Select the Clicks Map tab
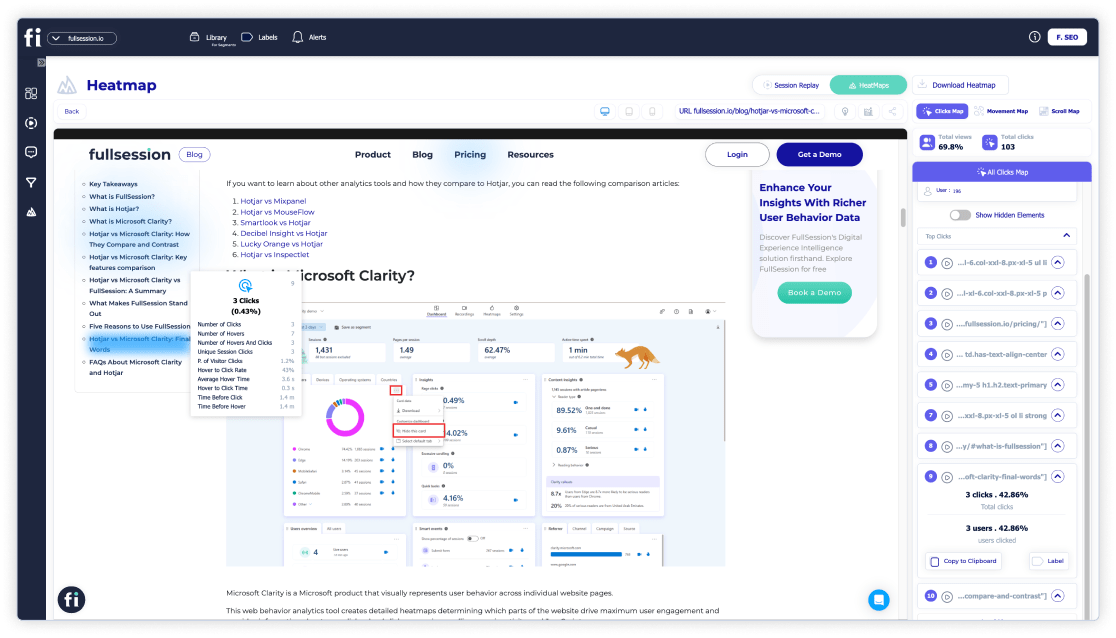Viewport: 1116px width, 638px height. pos(942,111)
